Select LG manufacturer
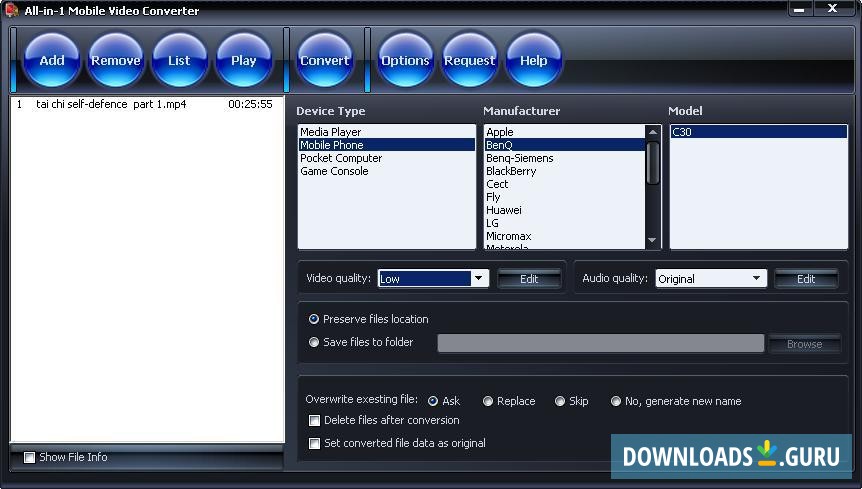This screenshot has height=489, width=862. pos(565,223)
